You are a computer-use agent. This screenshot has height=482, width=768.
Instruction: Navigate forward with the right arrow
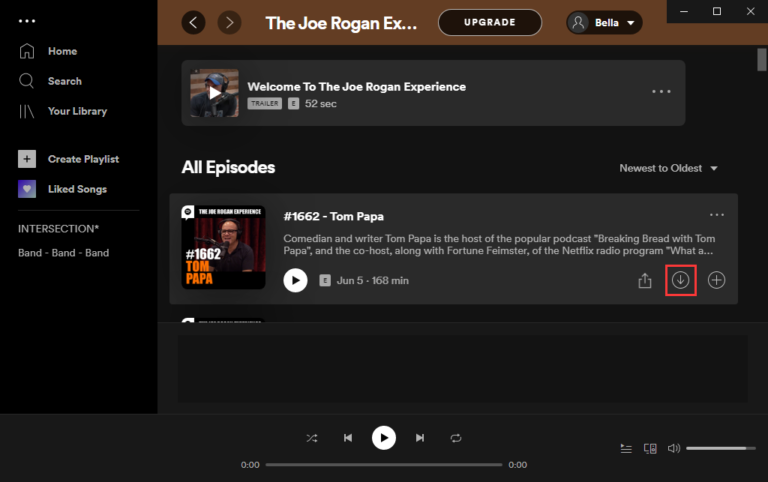pyautogui.click(x=229, y=23)
